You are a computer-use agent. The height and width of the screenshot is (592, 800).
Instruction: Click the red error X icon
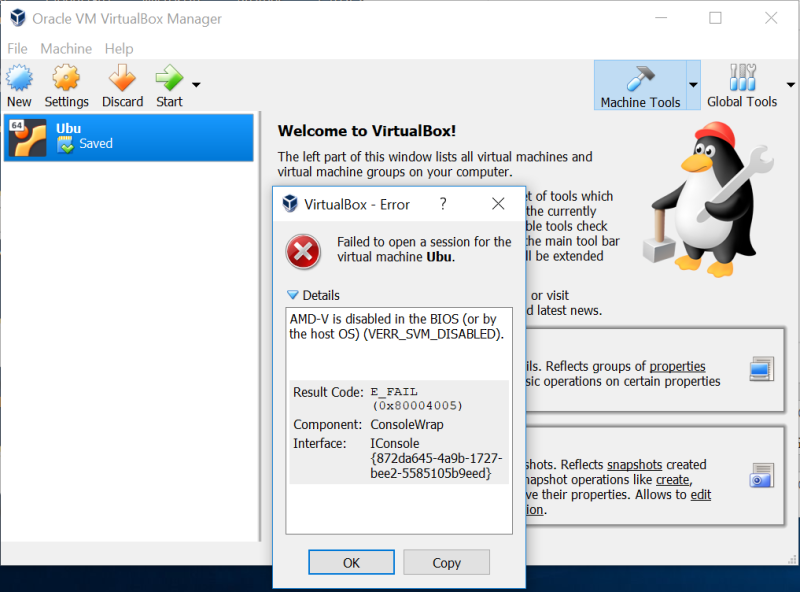click(303, 252)
